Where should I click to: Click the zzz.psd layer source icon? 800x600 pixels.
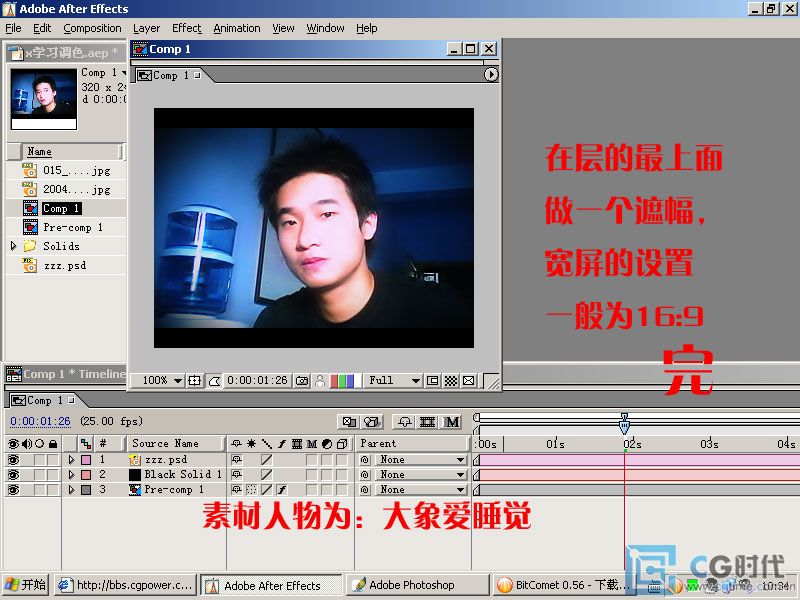pyautogui.click(x=135, y=460)
